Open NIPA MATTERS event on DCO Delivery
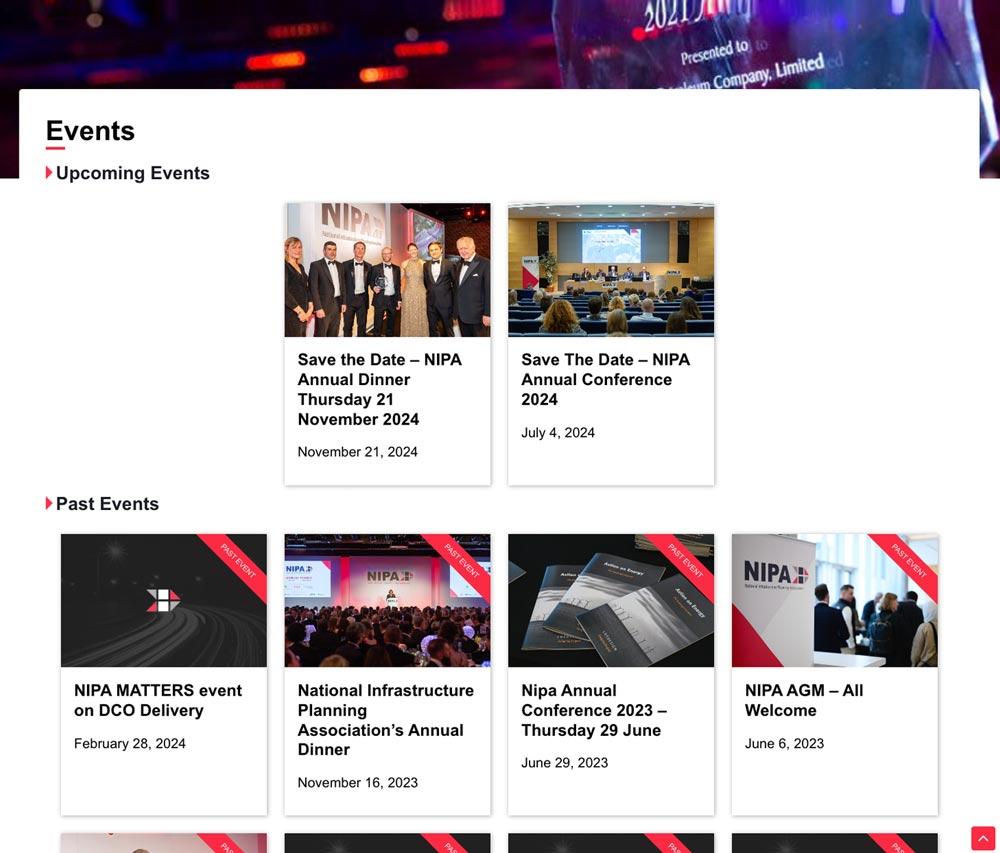 point(158,700)
